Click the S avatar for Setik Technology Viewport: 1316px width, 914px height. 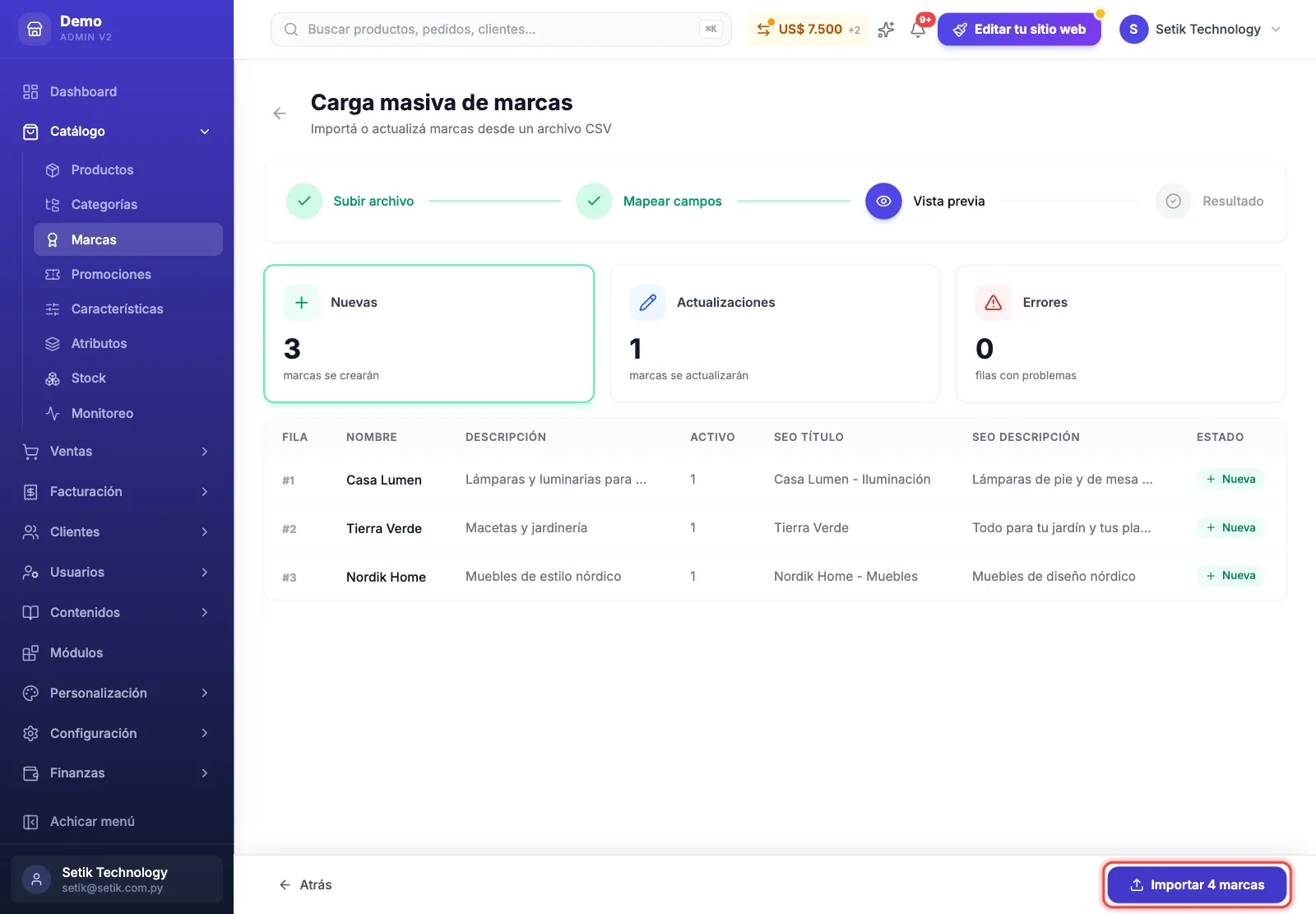tap(1133, 30)
